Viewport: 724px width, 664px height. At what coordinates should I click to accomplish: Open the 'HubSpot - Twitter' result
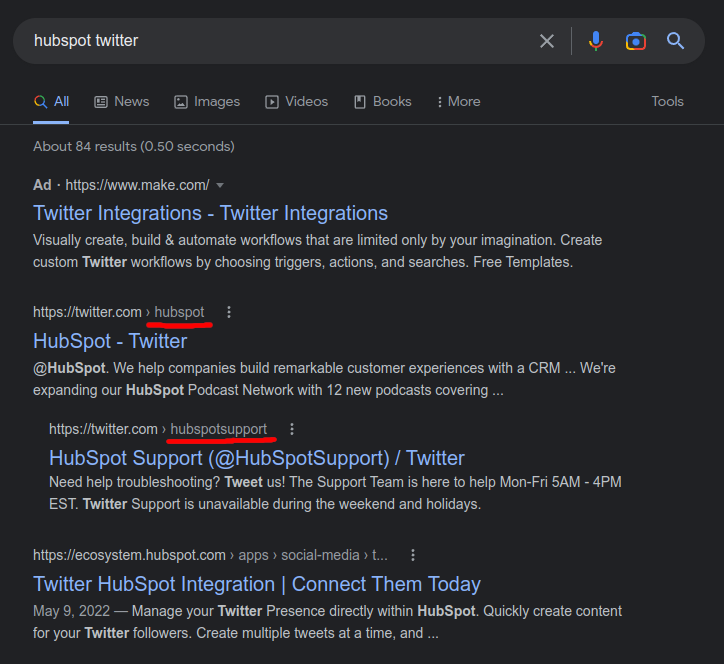pyautogui.click(x=110, y=341)
